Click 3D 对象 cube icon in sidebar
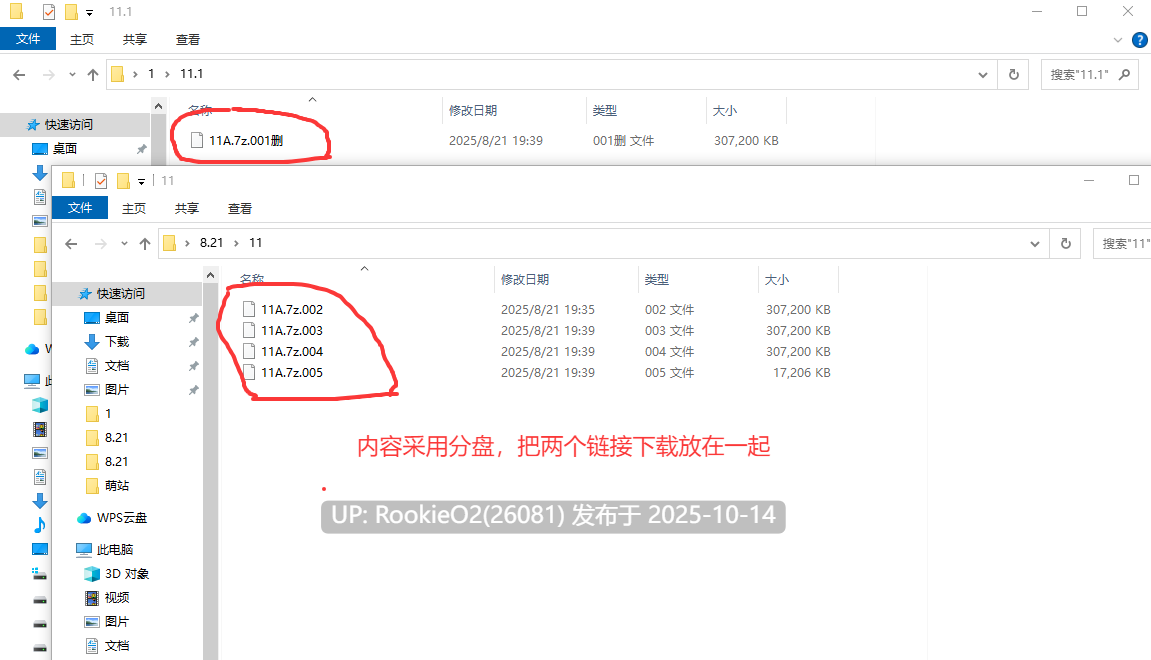The image size is (1151, 660). click(92, 574)
